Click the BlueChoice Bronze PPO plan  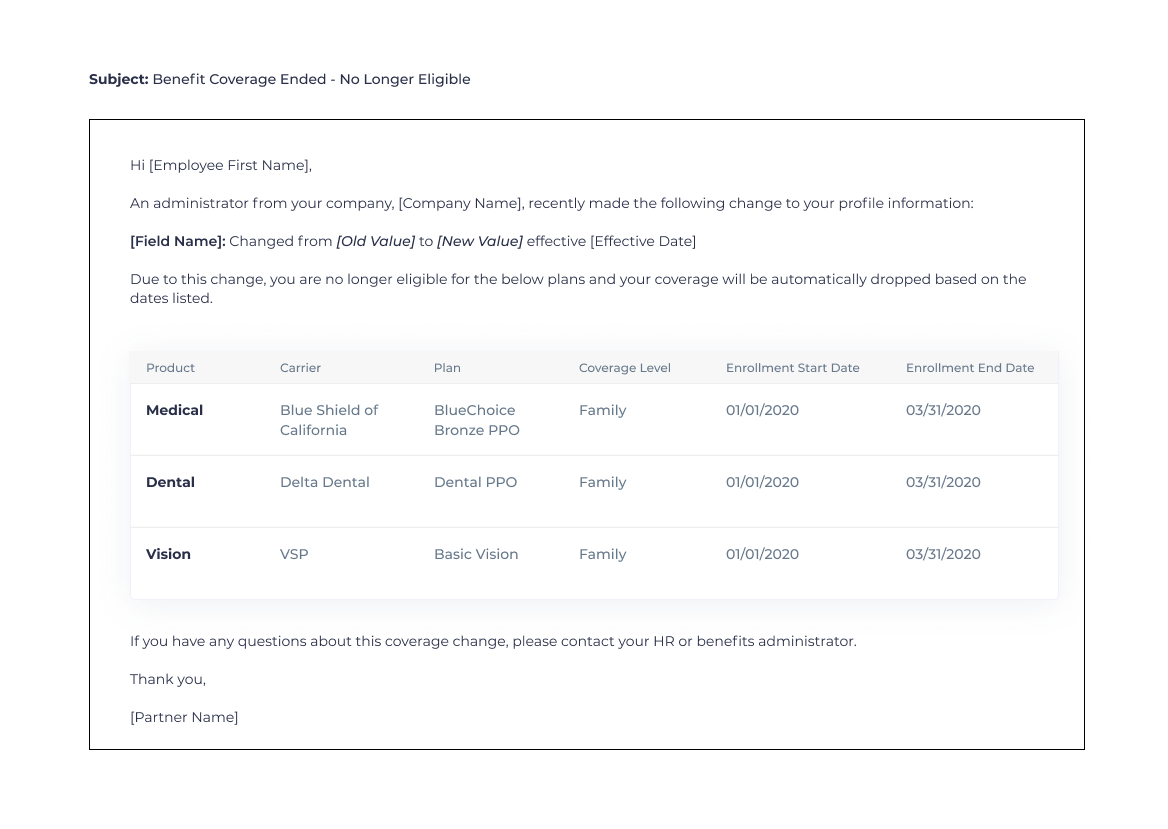476,420
